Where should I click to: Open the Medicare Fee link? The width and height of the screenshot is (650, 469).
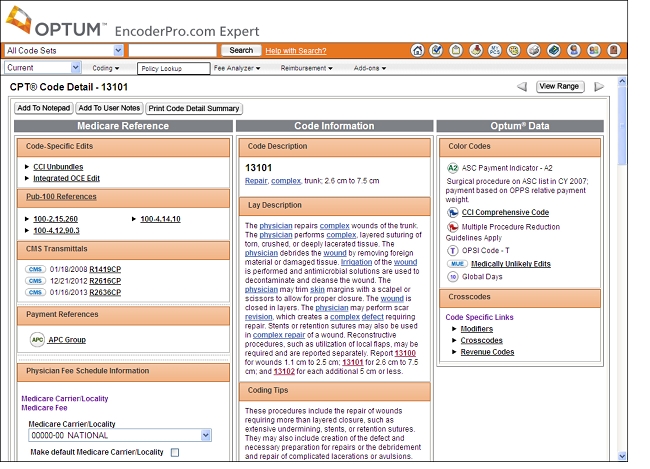point(44,408)
